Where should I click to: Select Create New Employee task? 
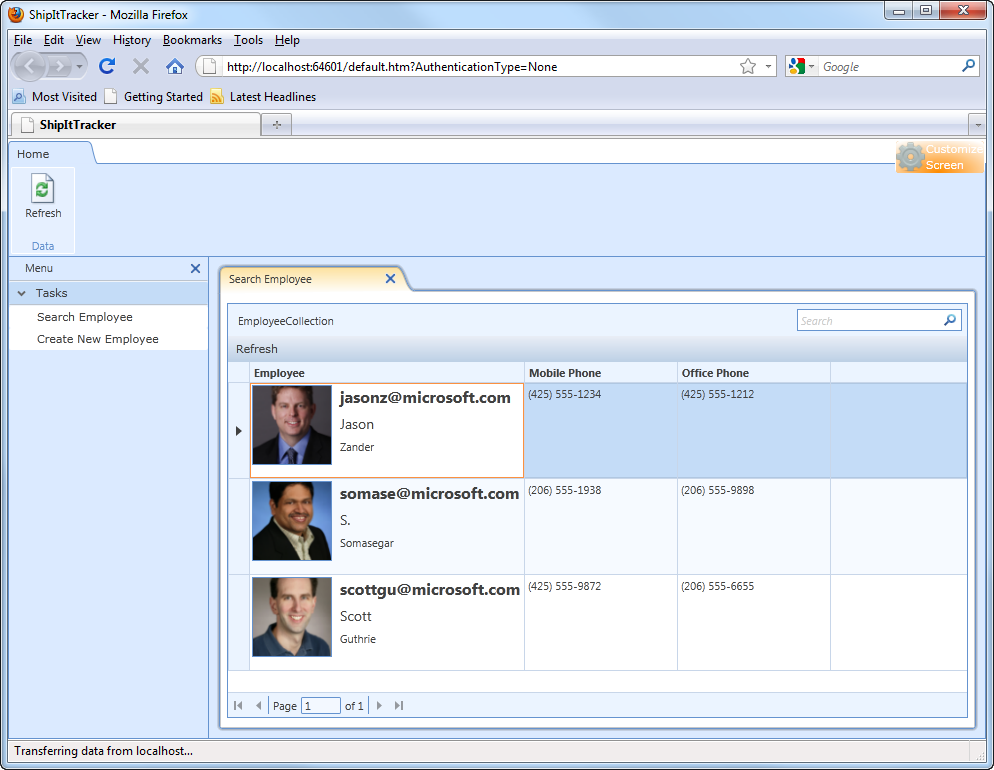98,339
